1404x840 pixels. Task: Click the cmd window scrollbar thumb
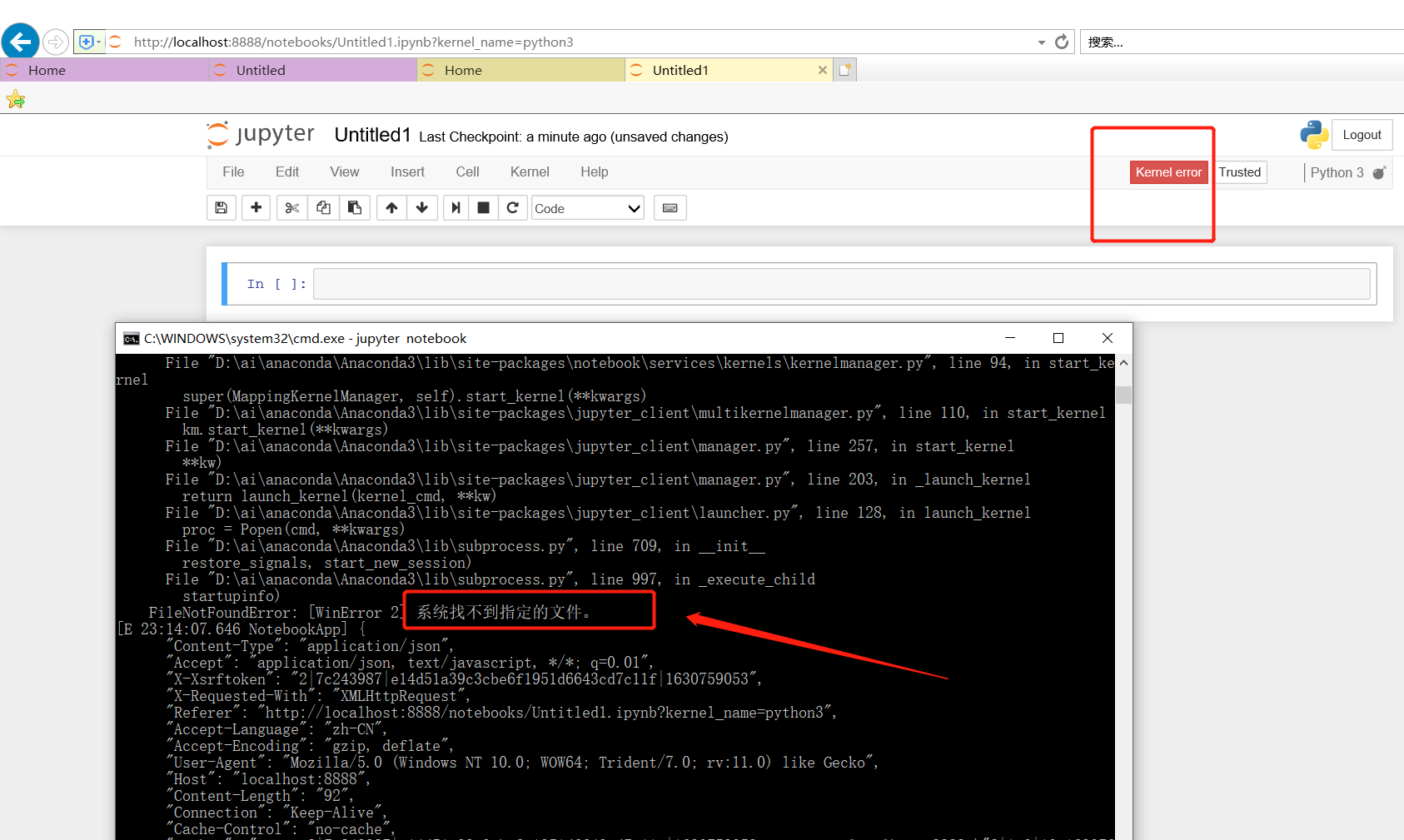[x=1123, y=395]
